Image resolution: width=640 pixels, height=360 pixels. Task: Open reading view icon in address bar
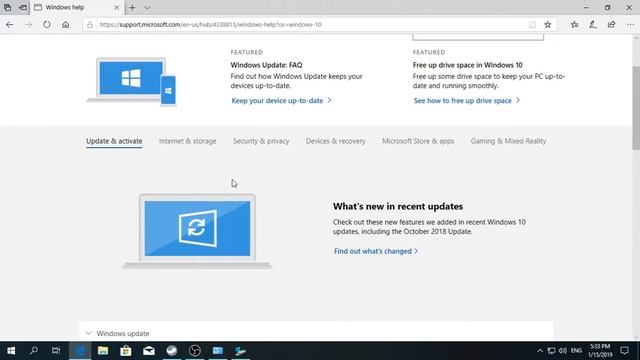(532, 24)
